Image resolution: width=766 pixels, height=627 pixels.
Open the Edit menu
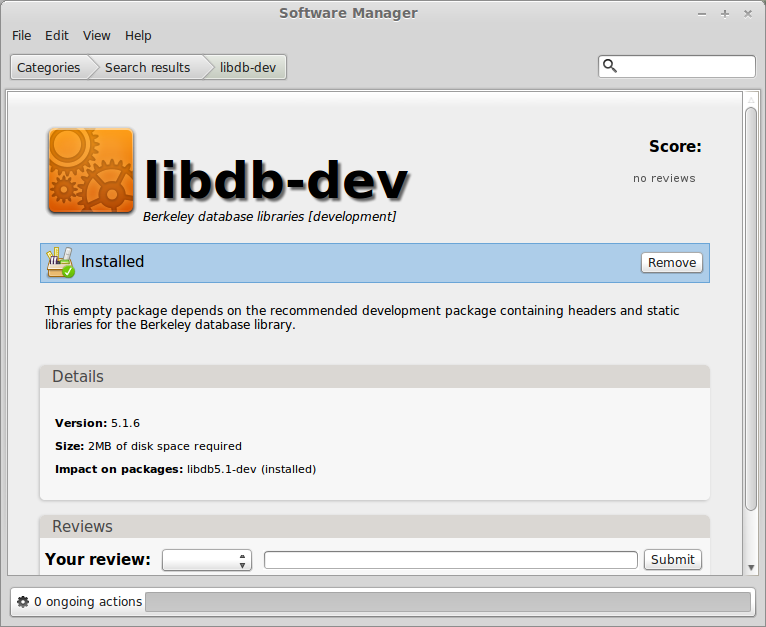point(57,35)
